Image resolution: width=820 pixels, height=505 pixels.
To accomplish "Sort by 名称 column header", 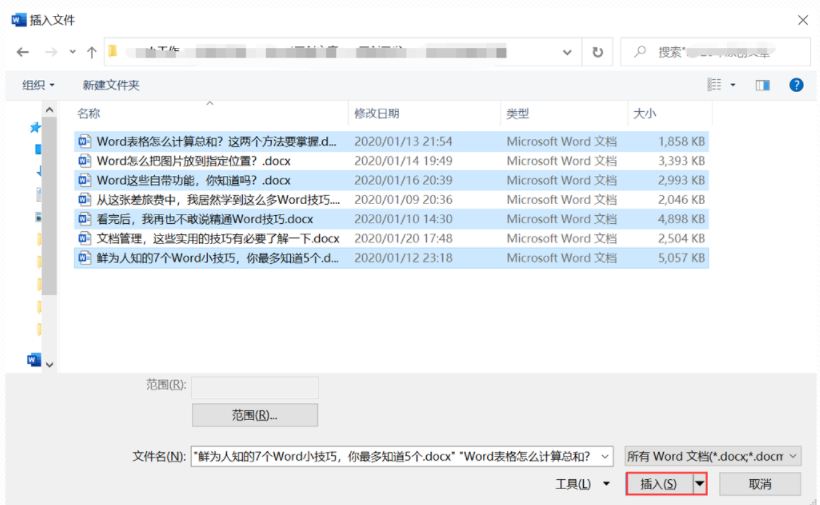I will pyautogui.click(x=89, y=113).
